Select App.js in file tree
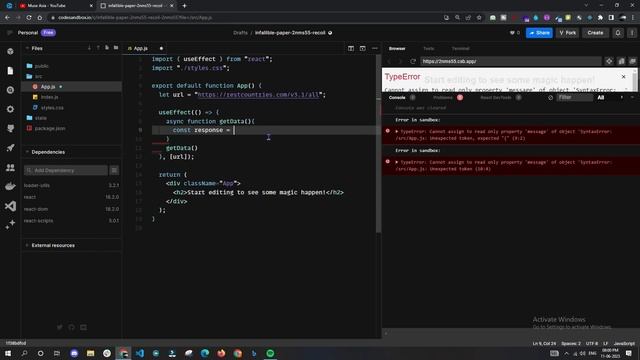Viewport: 640px width, 360px height. pos(72,87)
